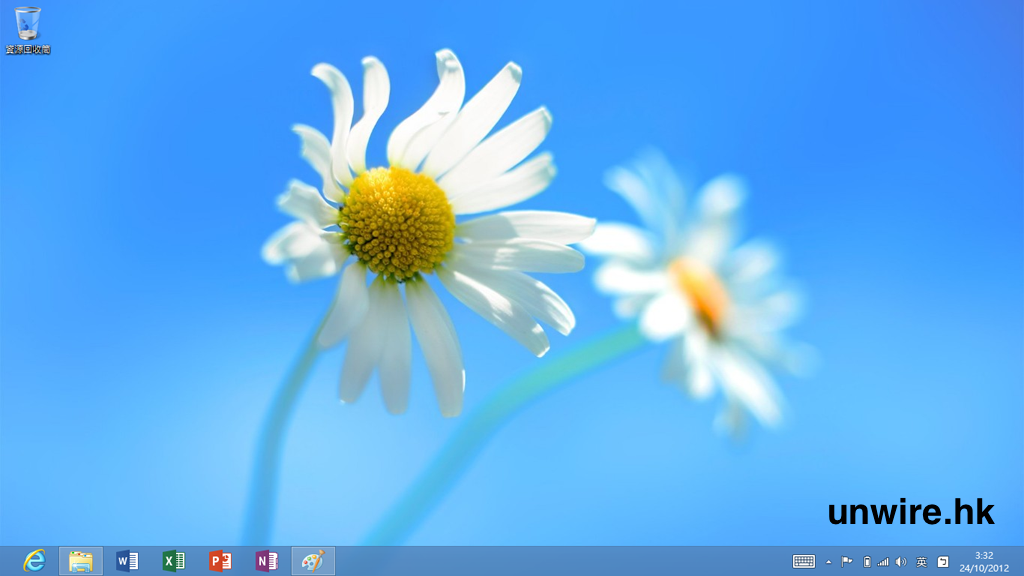Open the clock showing 3:32
This screenshot has width=1024, height=576.
[984, 555]
